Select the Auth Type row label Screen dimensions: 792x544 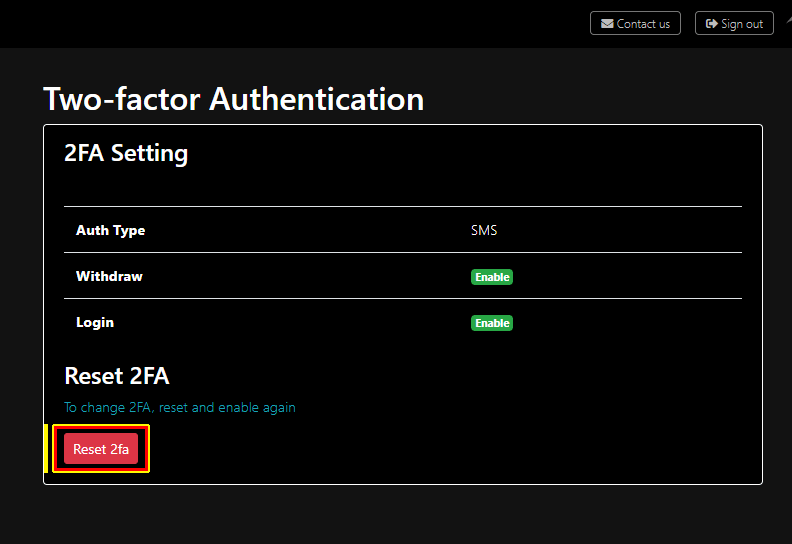click(110, 230)
